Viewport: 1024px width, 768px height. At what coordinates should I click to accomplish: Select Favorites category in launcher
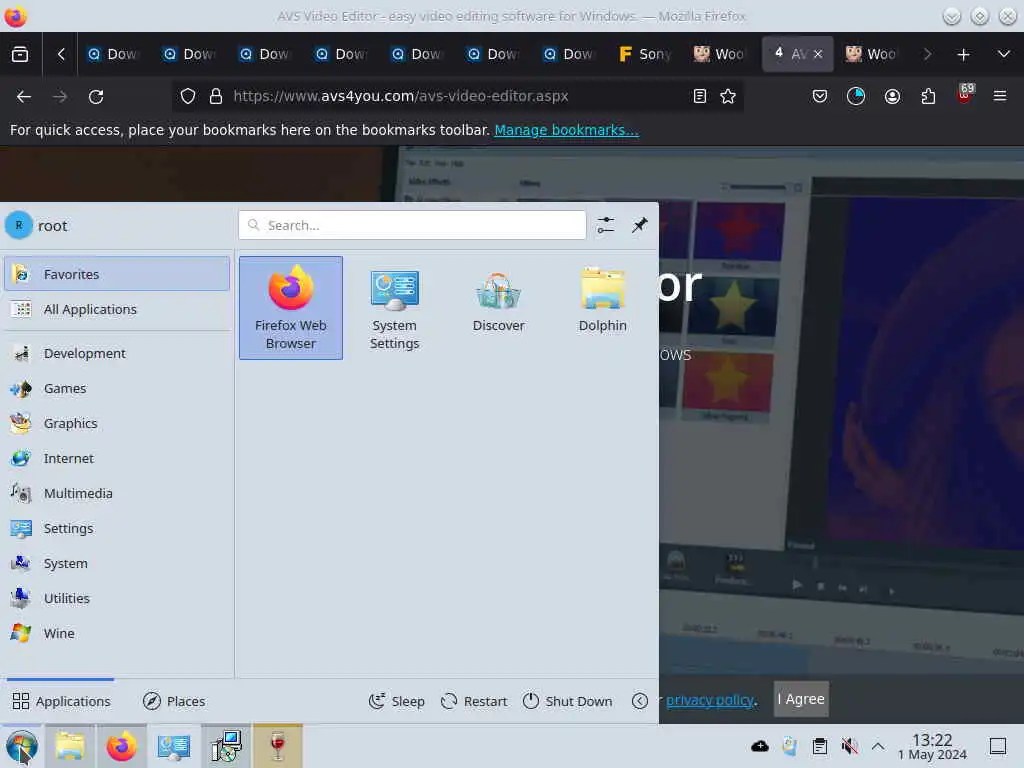click(x=117, y=274)
